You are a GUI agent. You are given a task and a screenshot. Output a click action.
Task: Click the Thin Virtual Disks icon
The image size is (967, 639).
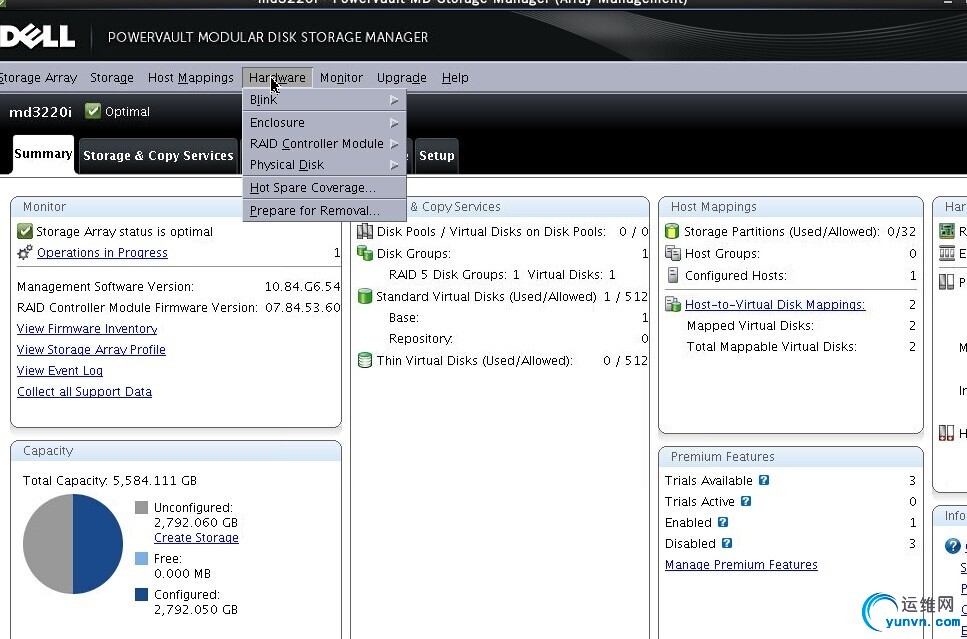coord(365,360)
